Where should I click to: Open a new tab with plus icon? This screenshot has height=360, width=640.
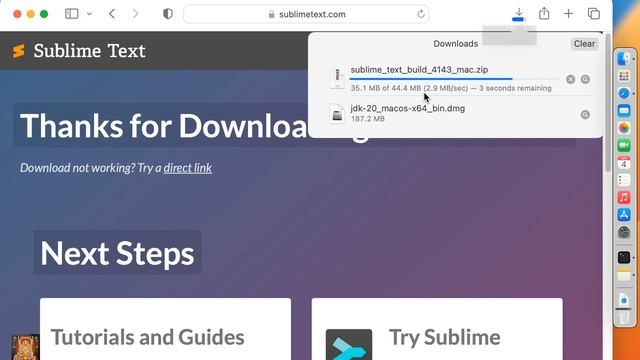568,14
